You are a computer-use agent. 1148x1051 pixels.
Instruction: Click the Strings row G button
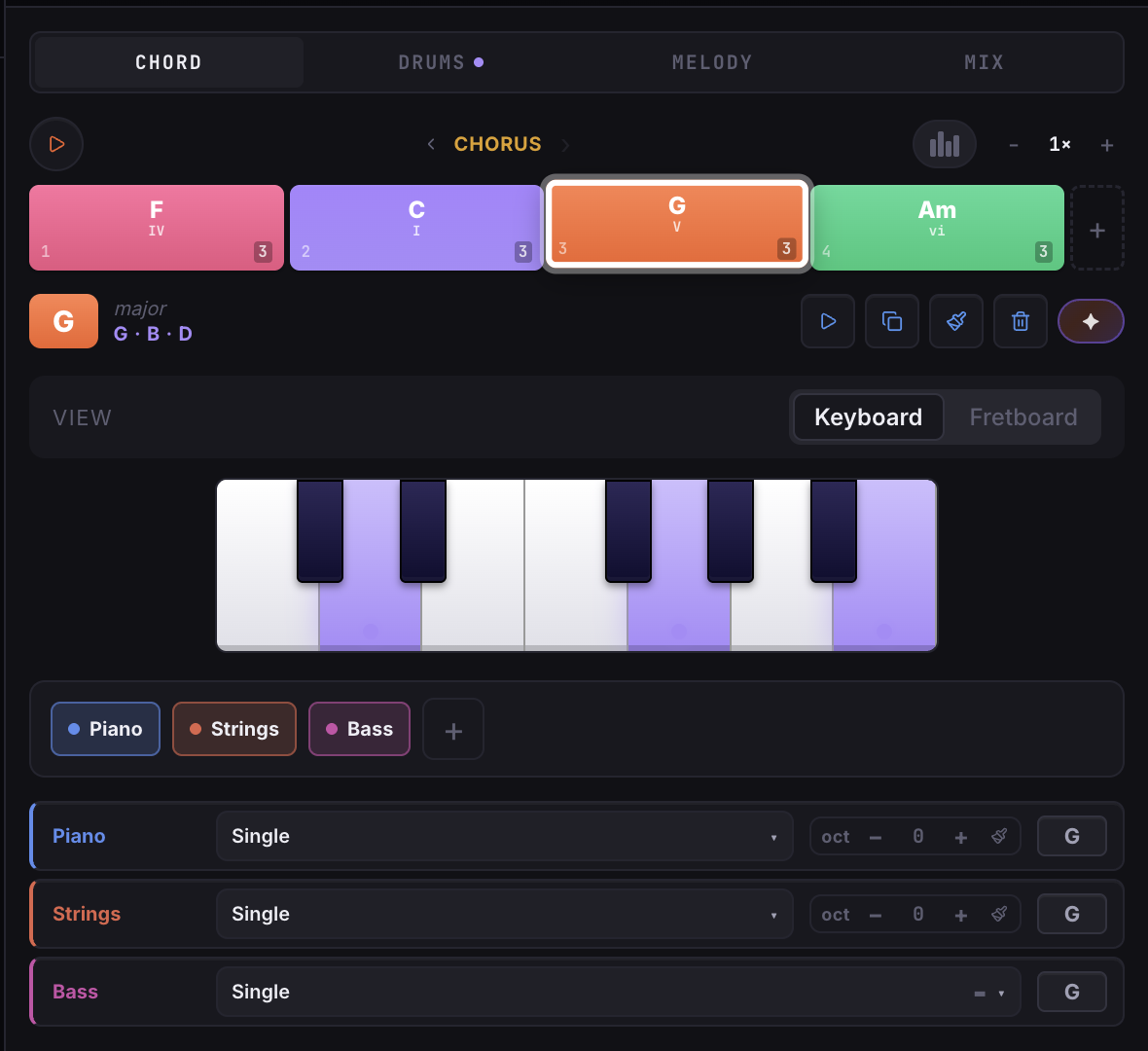(1072, 914)
